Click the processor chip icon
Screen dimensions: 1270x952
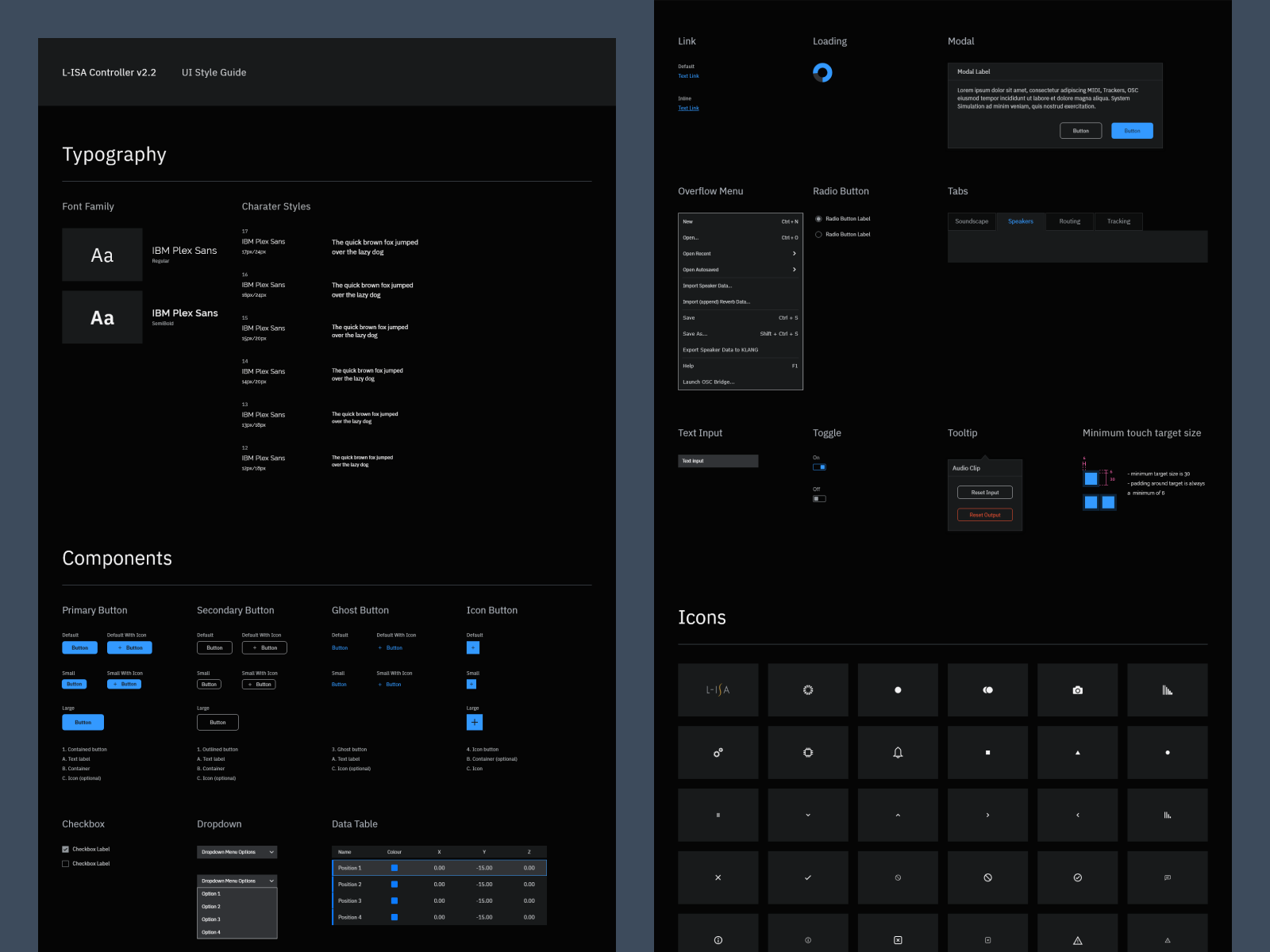(808, 752)
